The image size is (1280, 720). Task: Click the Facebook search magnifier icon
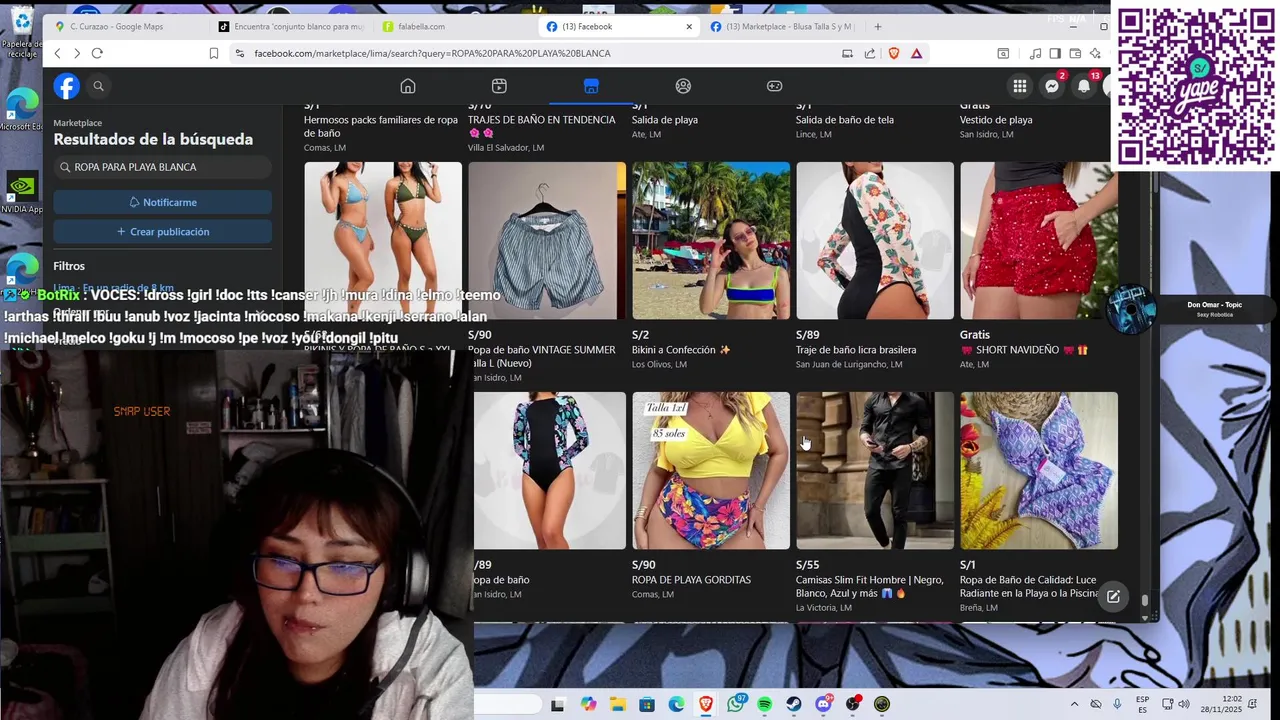point(98,86)
